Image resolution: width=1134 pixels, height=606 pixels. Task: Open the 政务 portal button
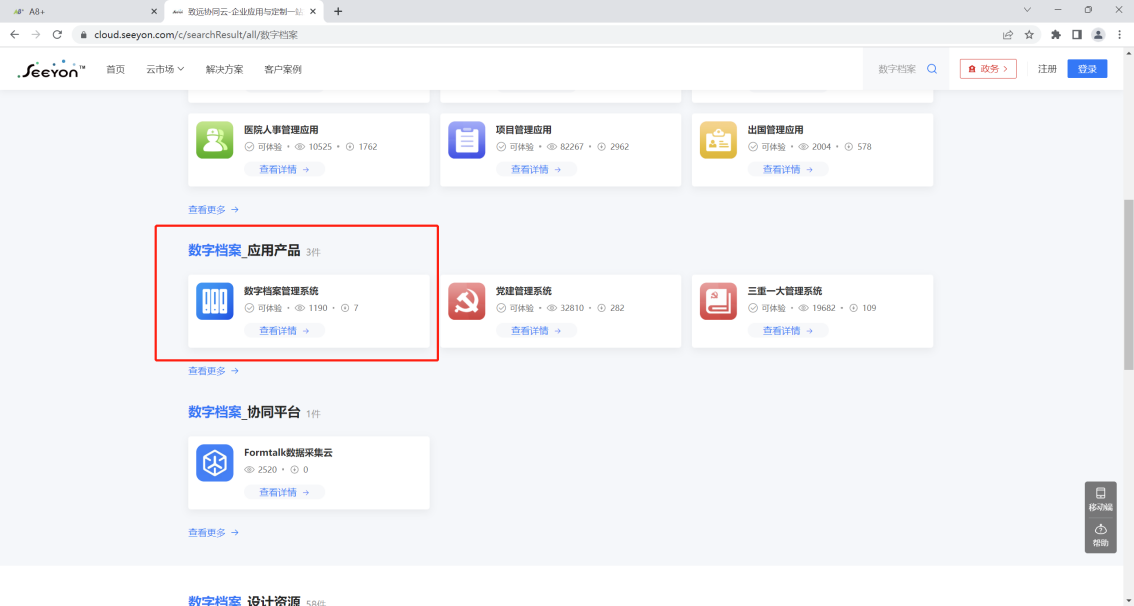(x=988, y=69)
